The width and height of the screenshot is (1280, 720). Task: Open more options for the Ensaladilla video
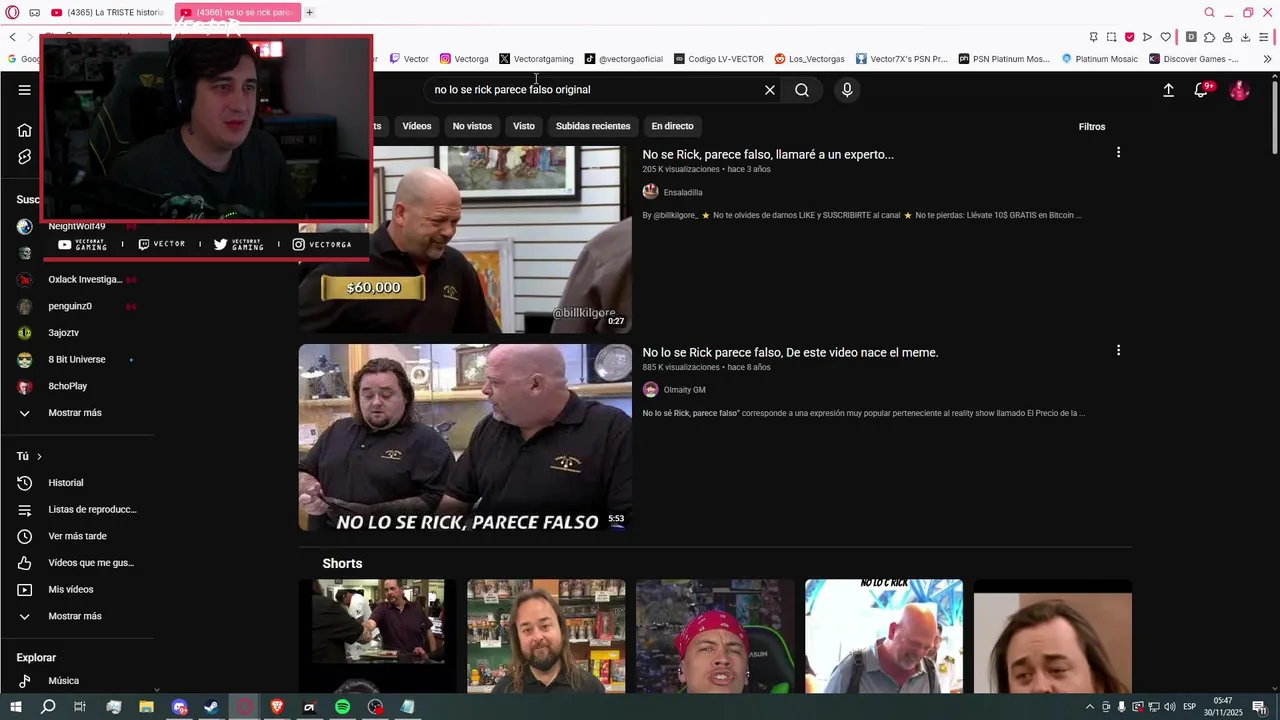click(x=1118, y=152)
